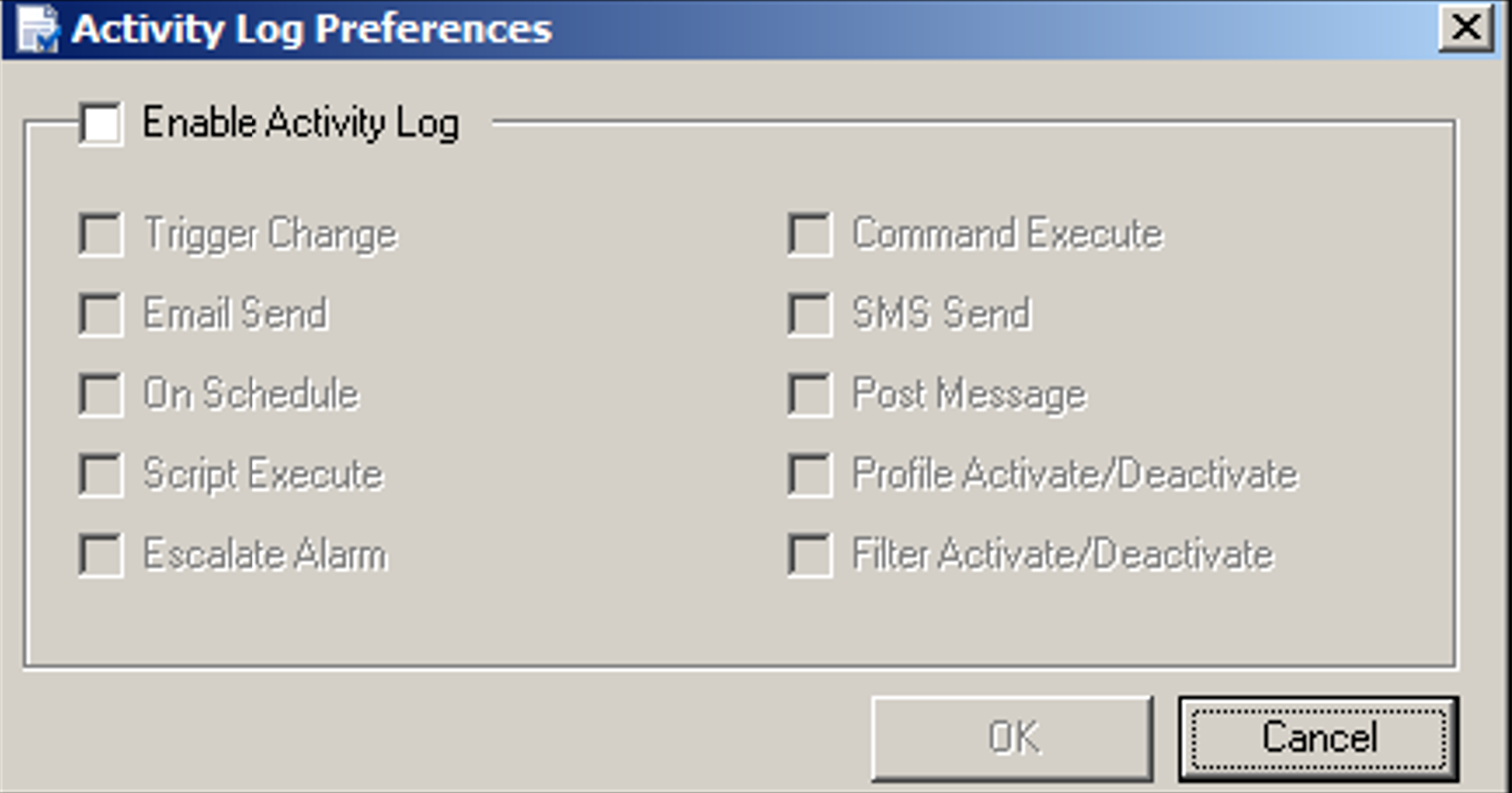Check the Escalate Alarm box

pos(101,555)
